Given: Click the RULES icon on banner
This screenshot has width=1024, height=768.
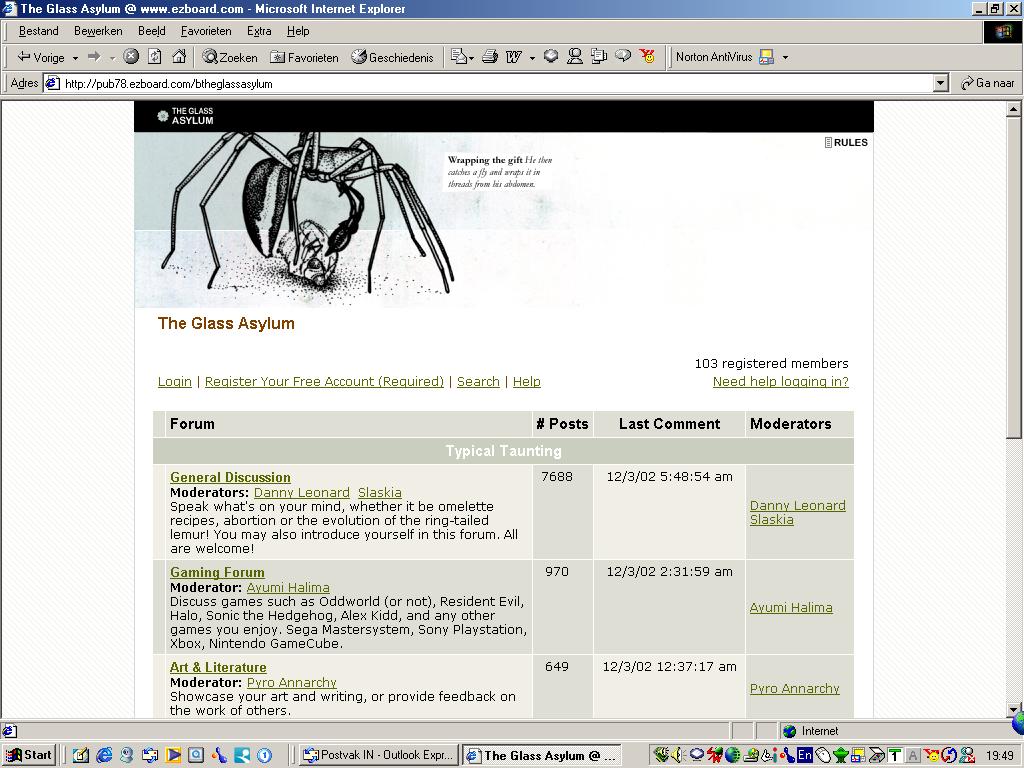Looking at the screenshot, I should click(846, 142).
